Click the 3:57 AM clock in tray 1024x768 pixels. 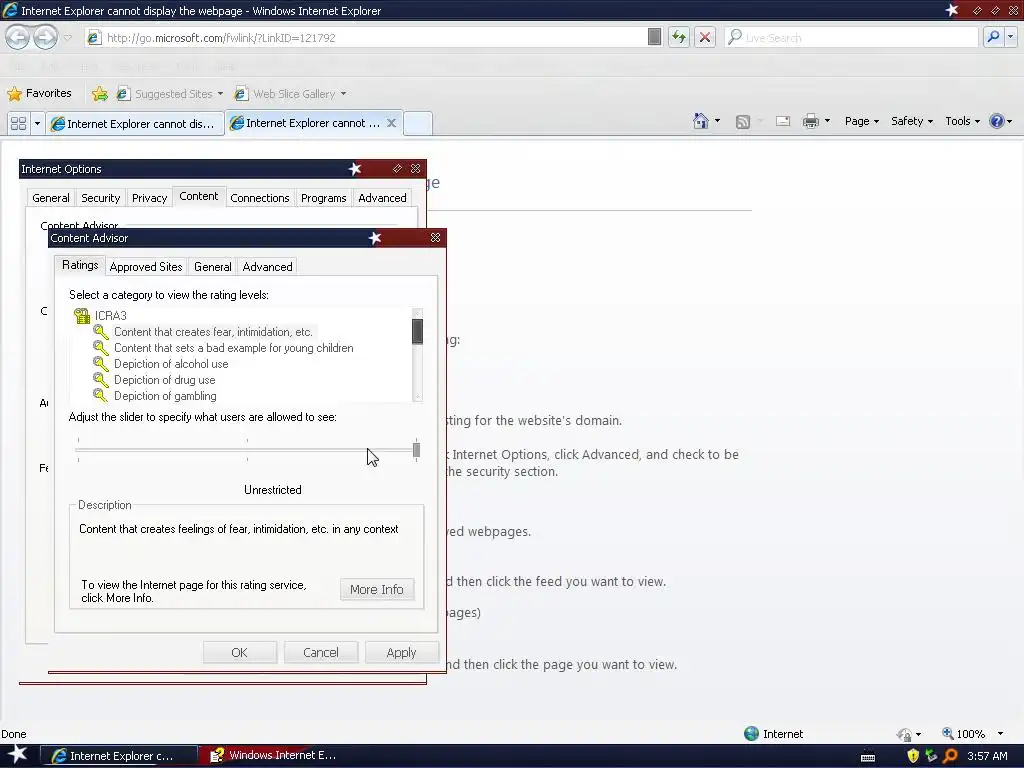(x=987, y=756)
